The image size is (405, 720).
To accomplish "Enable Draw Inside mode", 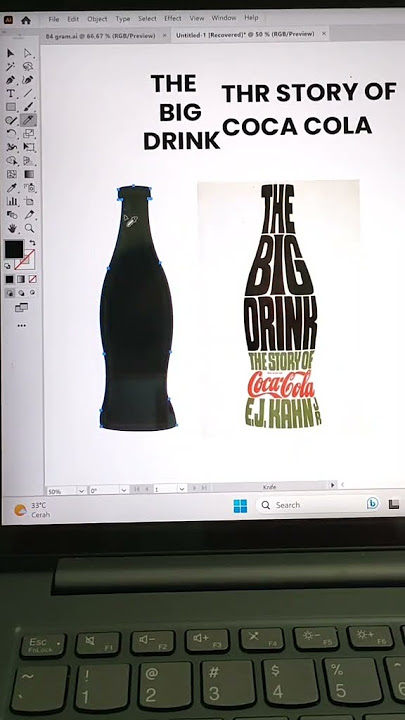I will click(x=33, y=292).
